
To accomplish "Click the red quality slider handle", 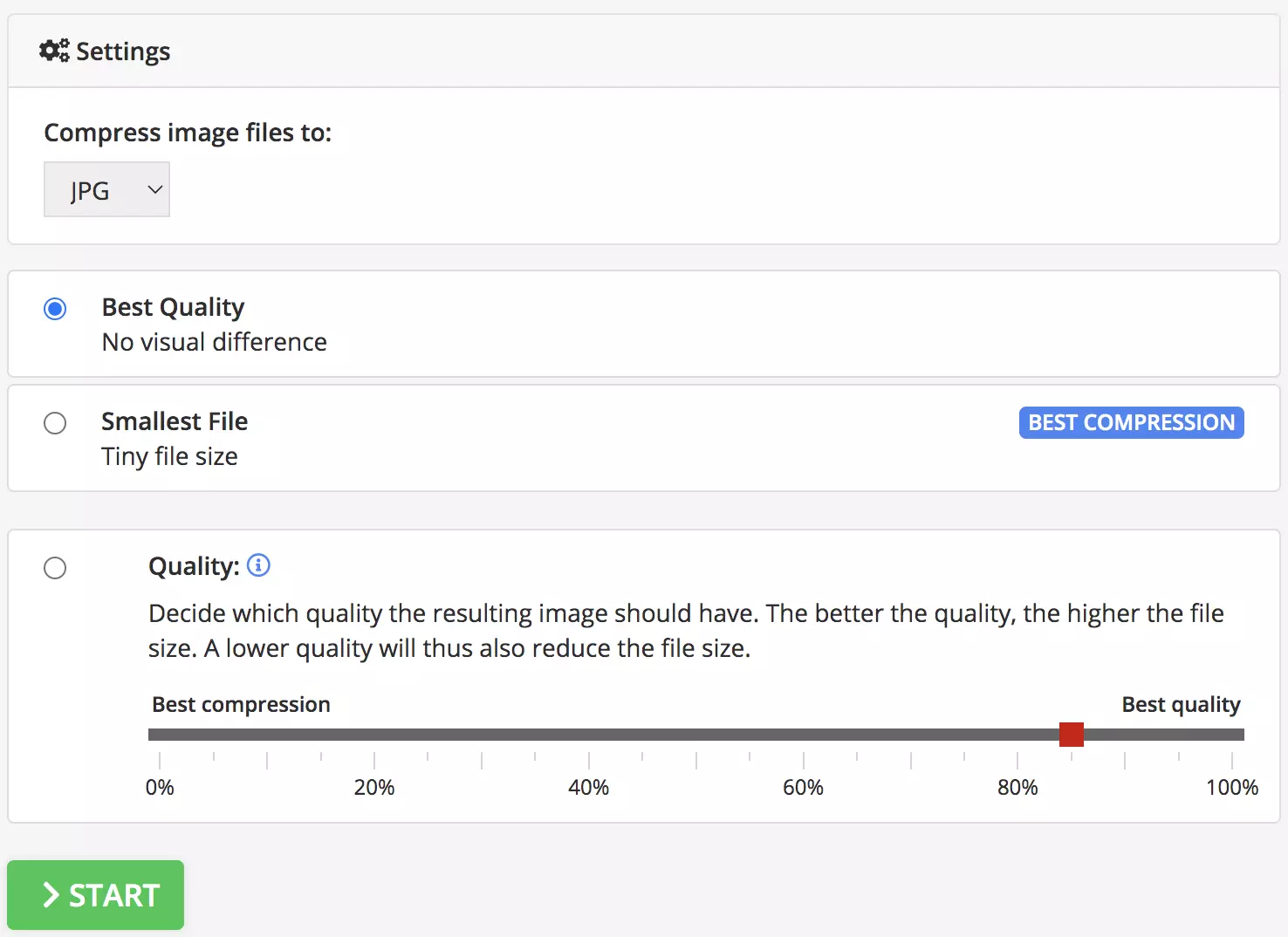I will (1071, 735).
